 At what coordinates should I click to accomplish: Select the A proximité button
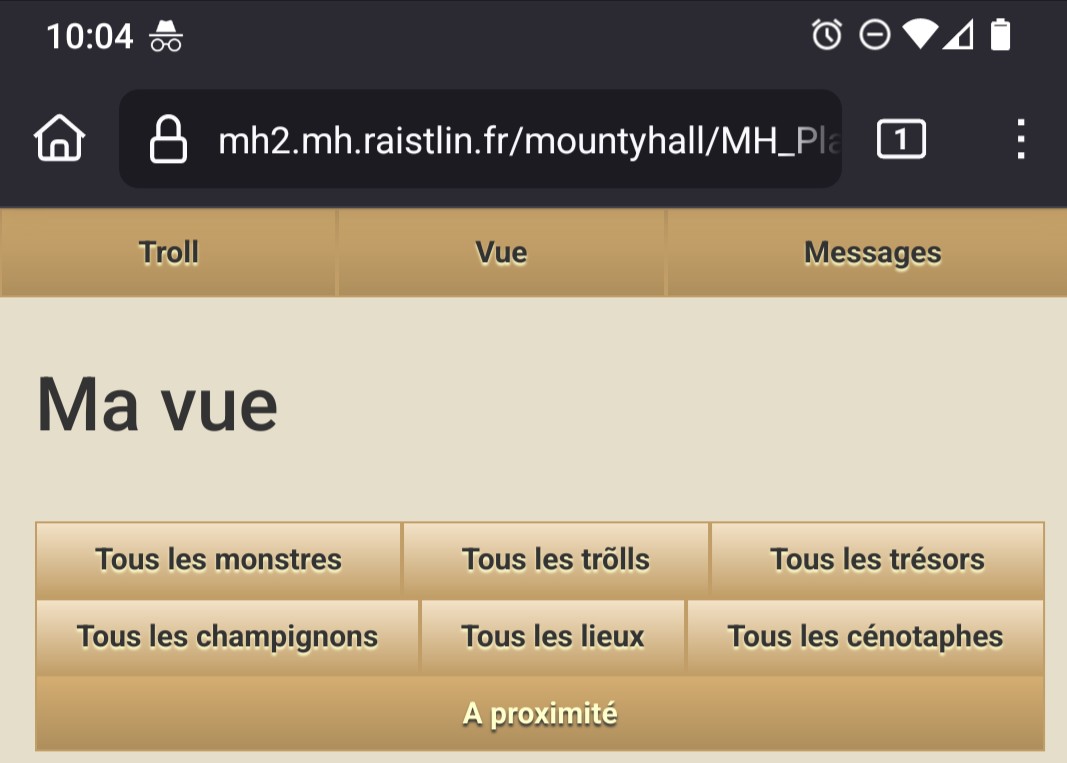click(540, 714)
